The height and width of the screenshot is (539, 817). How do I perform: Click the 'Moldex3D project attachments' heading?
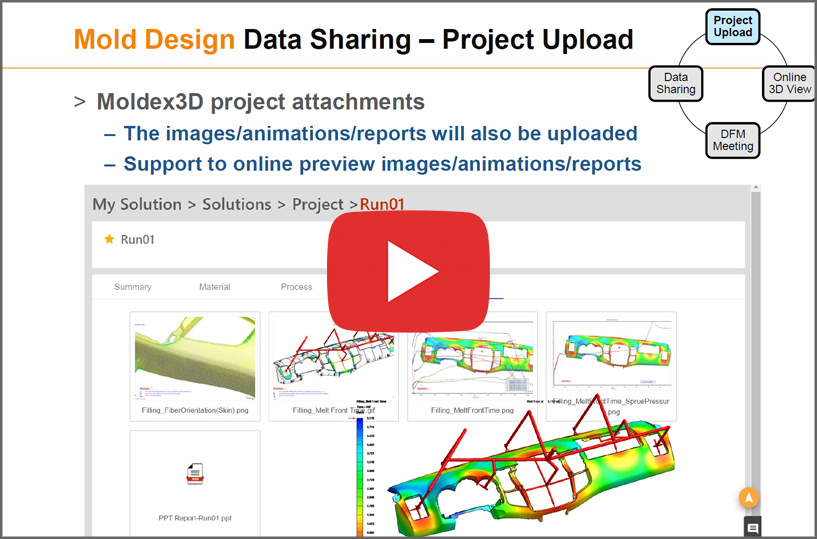[x=261, y=102]
